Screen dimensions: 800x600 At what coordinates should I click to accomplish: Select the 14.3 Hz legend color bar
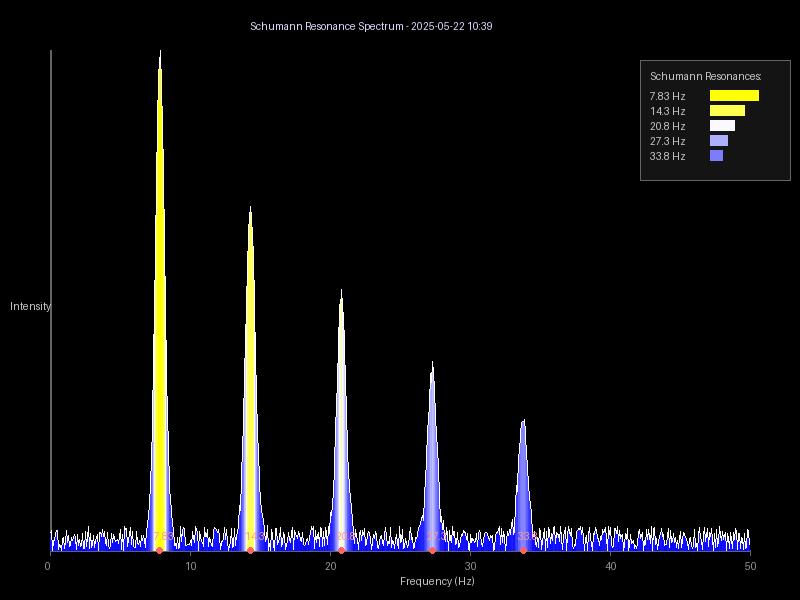click(727, 111)
